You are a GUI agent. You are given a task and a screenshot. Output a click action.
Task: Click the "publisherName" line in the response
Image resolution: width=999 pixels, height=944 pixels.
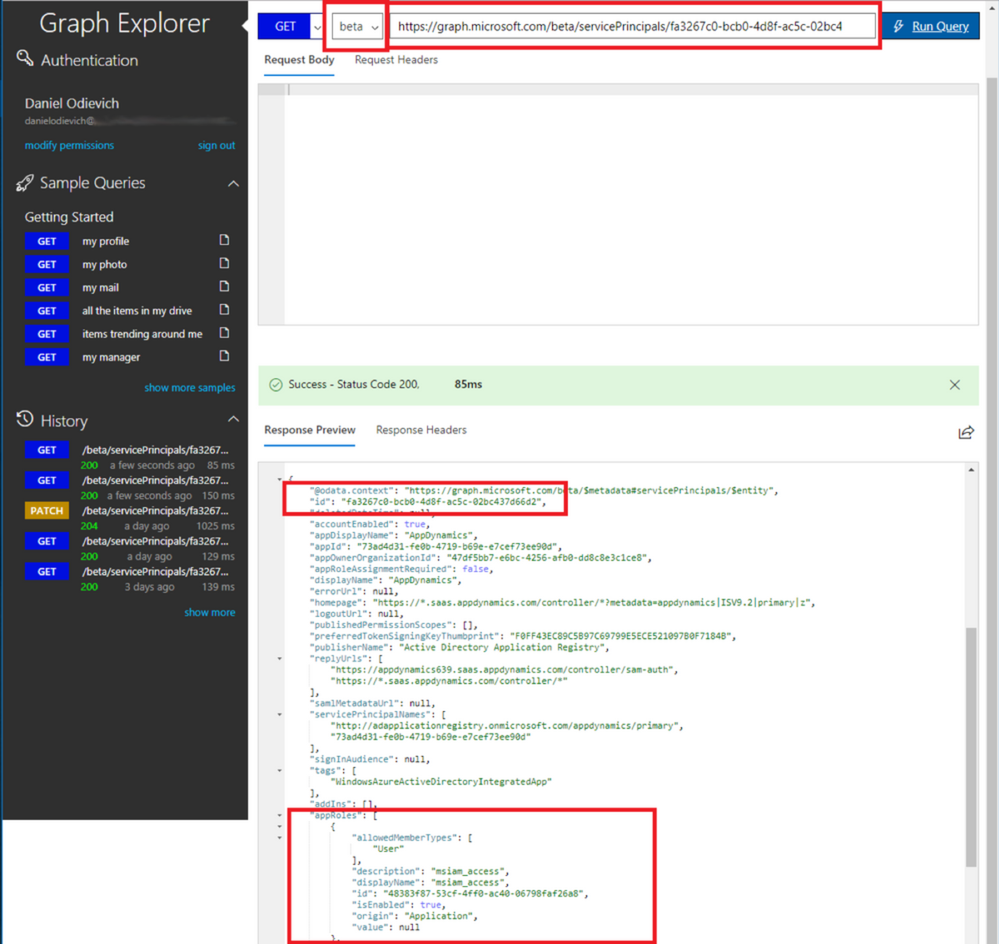point(459,647)
